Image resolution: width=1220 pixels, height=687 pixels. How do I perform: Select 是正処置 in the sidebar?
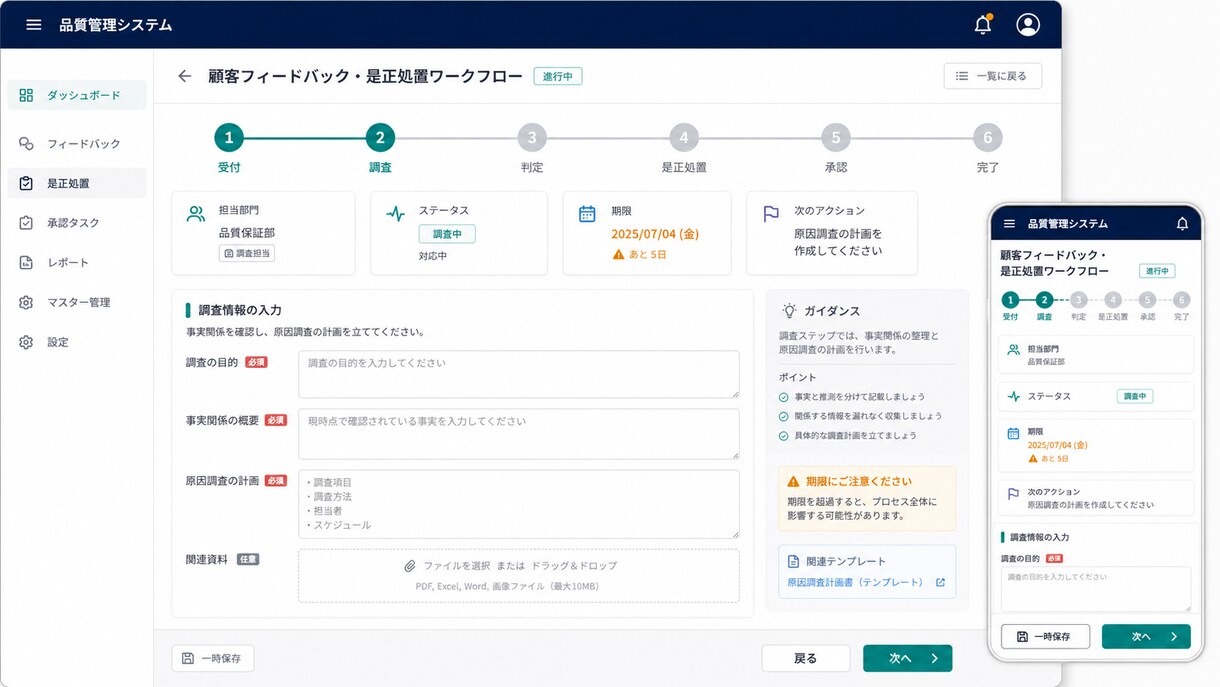[77, 183]
